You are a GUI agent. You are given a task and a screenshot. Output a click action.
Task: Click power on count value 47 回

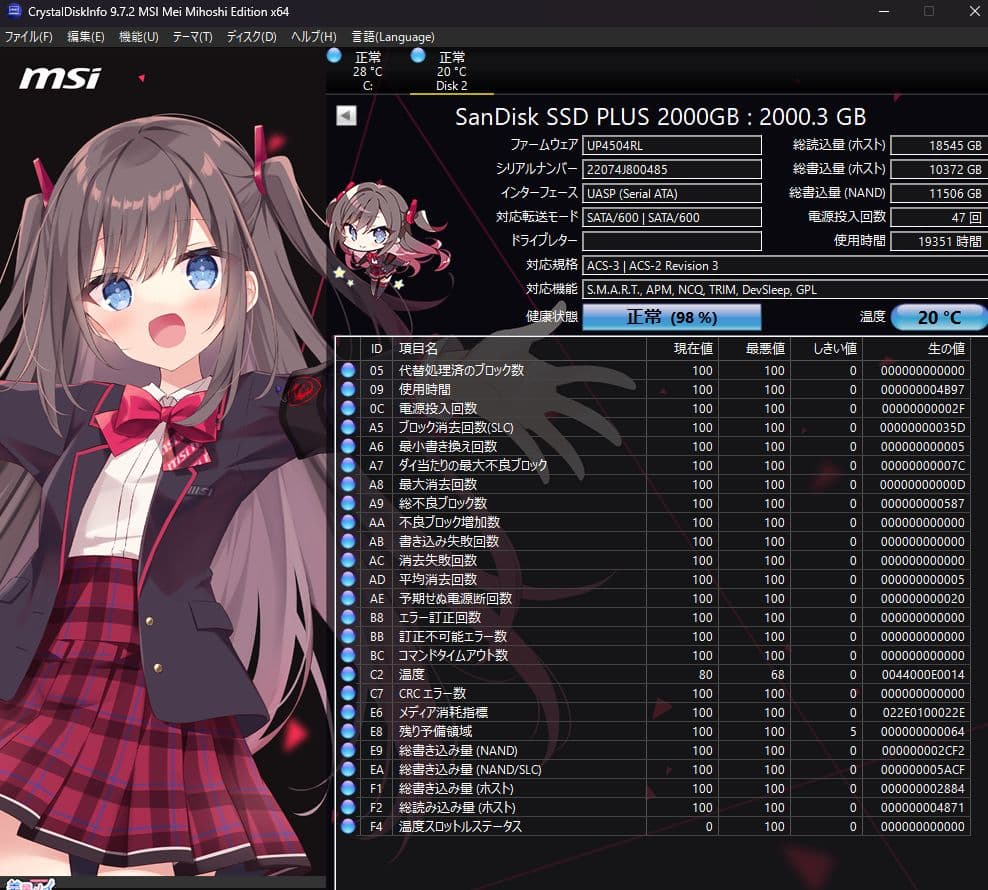[939, 217]
